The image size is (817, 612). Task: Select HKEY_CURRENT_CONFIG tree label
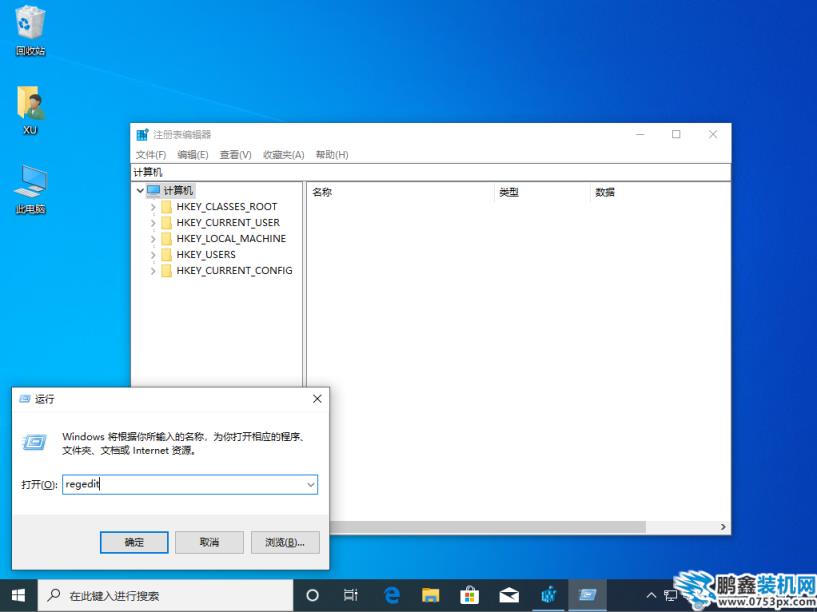[234, 271]
